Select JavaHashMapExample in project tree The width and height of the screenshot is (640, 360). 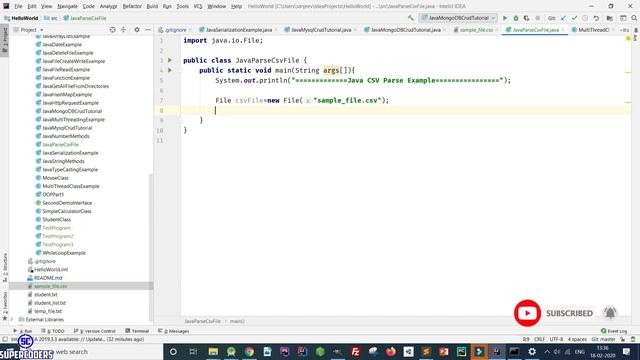tap(67, 94)
